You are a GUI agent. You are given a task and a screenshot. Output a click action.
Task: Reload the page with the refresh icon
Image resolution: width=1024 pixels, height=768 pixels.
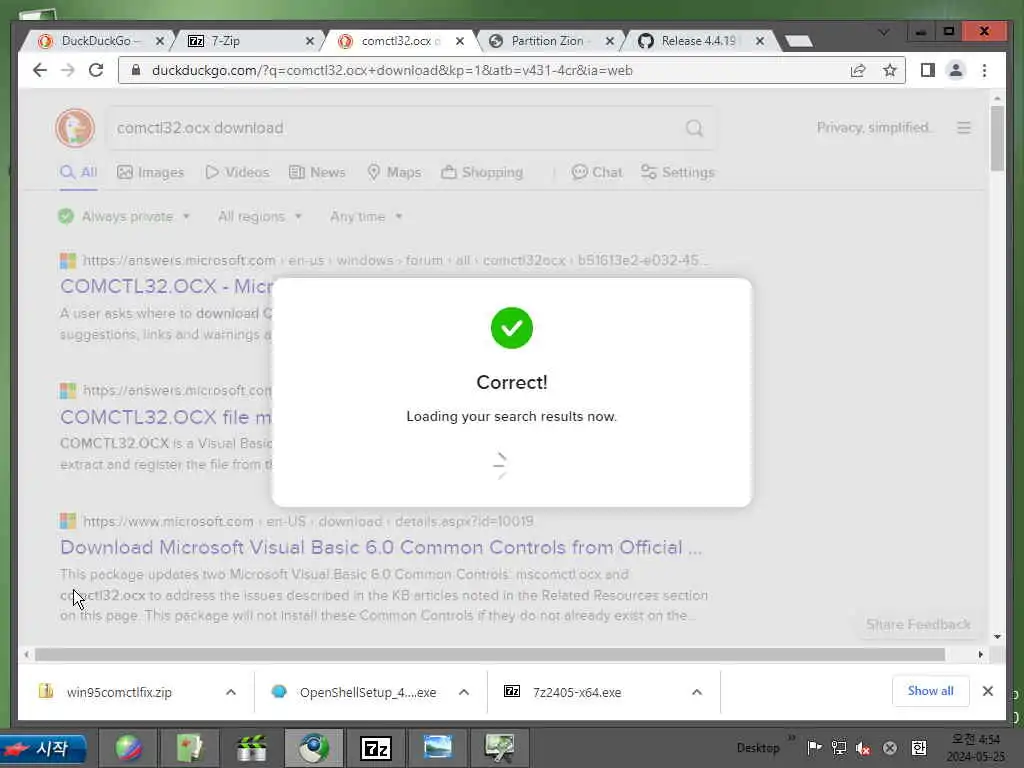click(96, 71)
